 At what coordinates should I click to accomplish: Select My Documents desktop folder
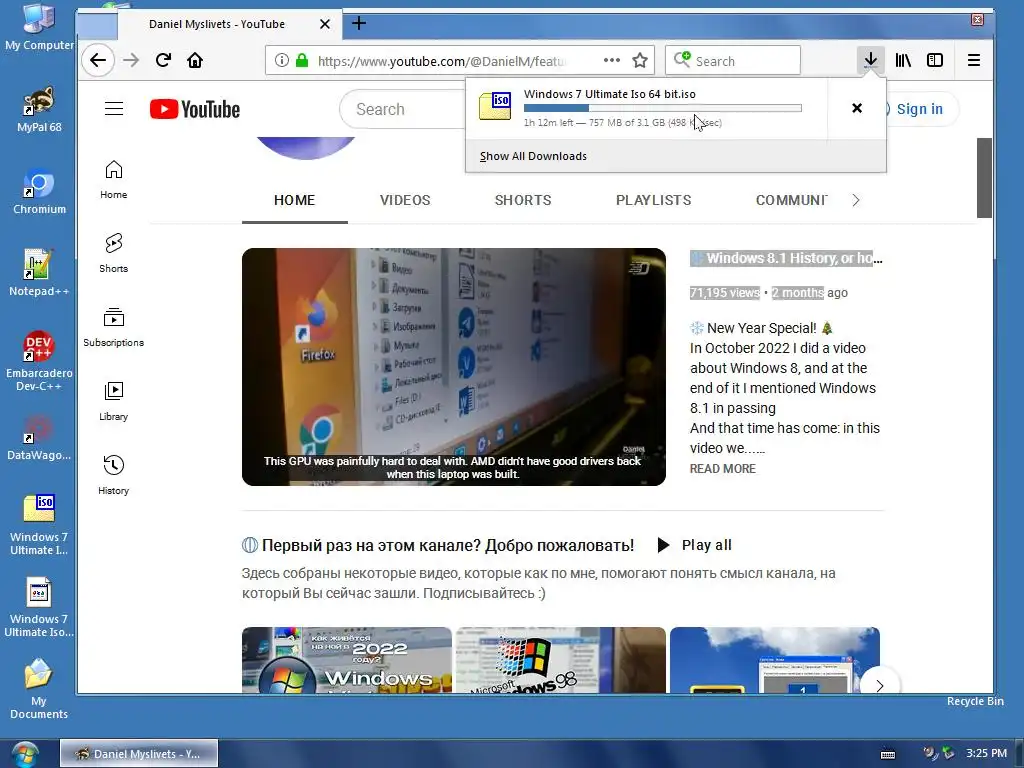pyautogui.click(x=39, y=689)
